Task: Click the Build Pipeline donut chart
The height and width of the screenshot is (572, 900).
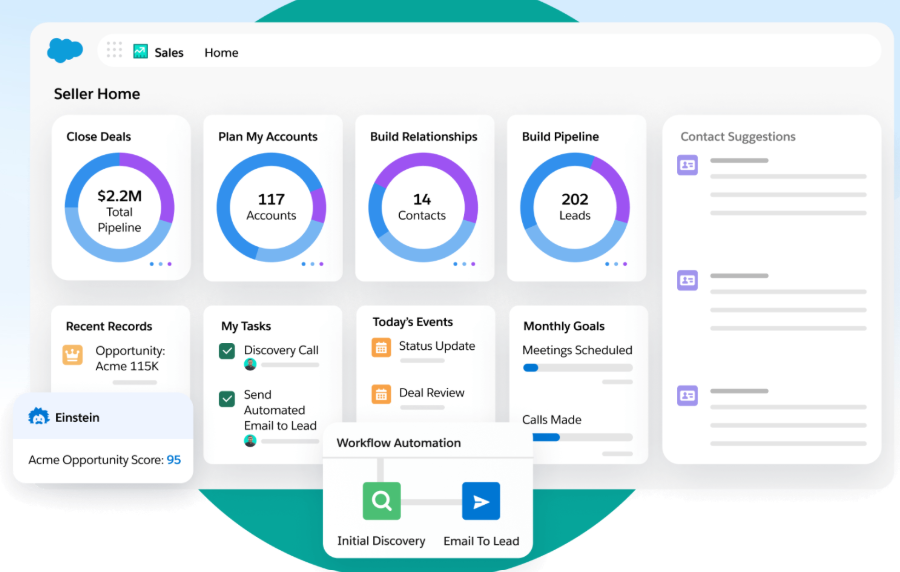Action: tap(575, 207)
